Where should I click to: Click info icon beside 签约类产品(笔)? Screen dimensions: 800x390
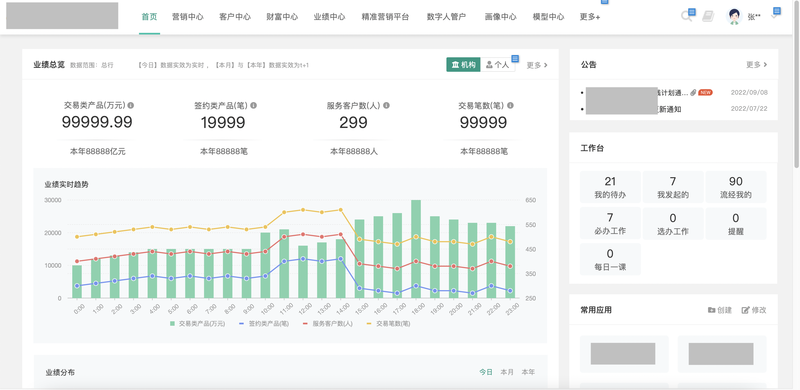point(254,105)
